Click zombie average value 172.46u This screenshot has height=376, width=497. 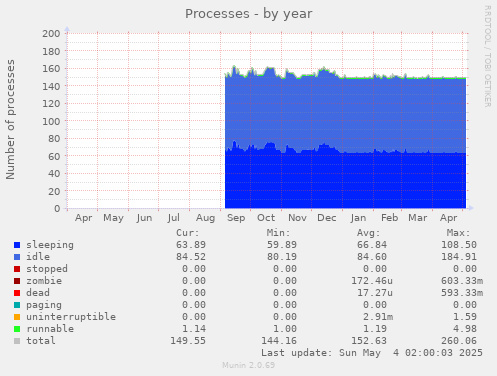tap(372, 281)
